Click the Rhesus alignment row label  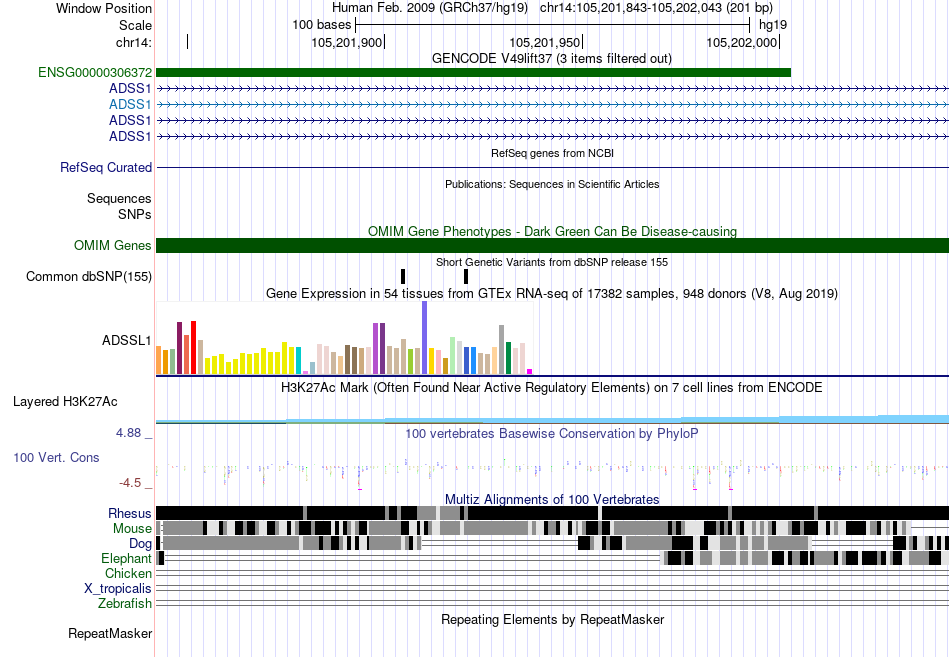[129, 513]
